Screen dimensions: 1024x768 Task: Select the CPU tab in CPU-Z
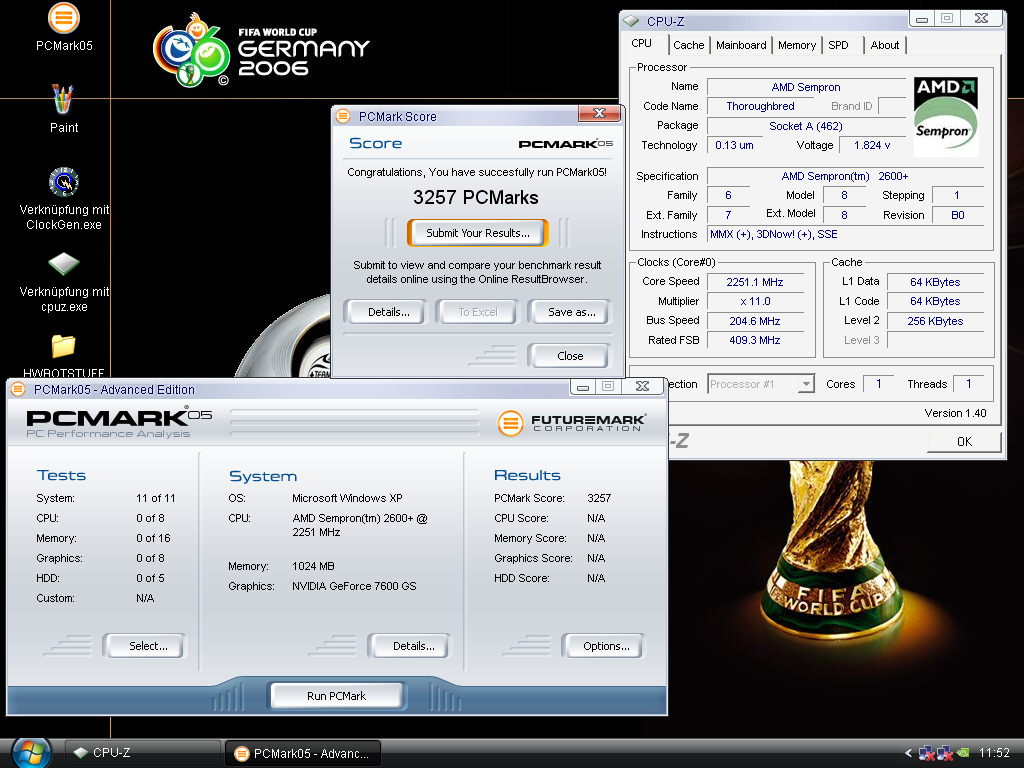[641, 43]
